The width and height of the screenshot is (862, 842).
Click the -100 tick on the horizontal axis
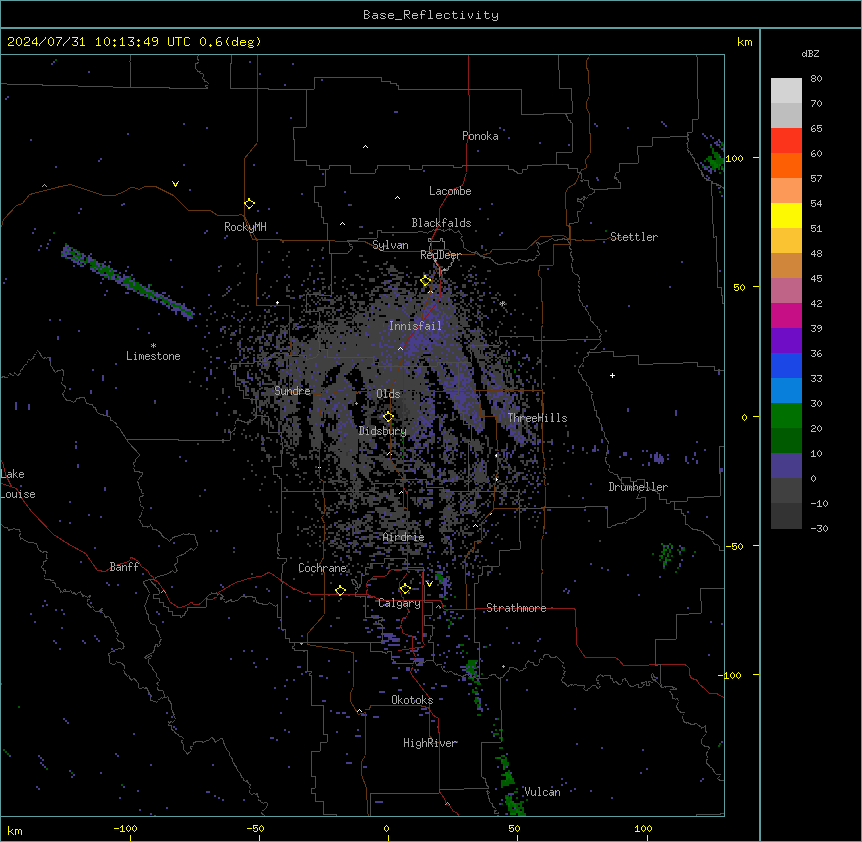tap(126, 829)
